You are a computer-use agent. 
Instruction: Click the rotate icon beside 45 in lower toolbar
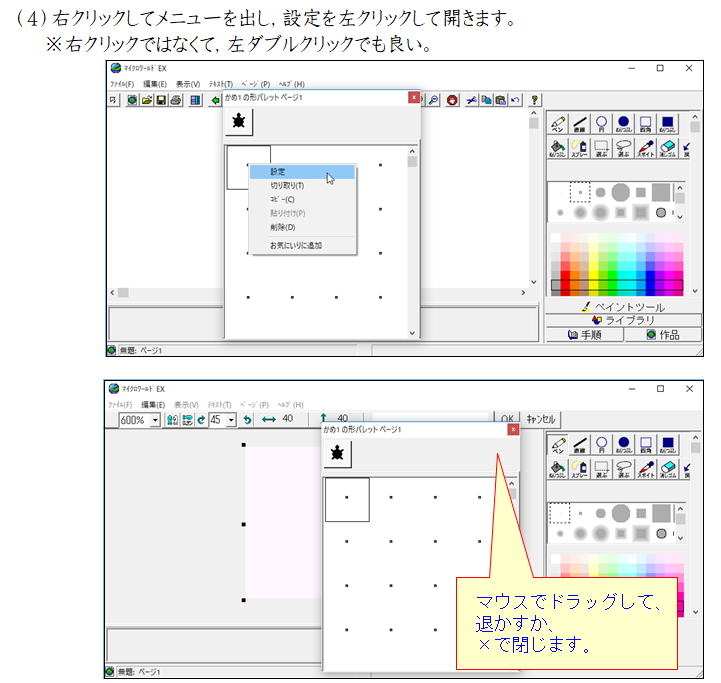click(x=201, y=419)
